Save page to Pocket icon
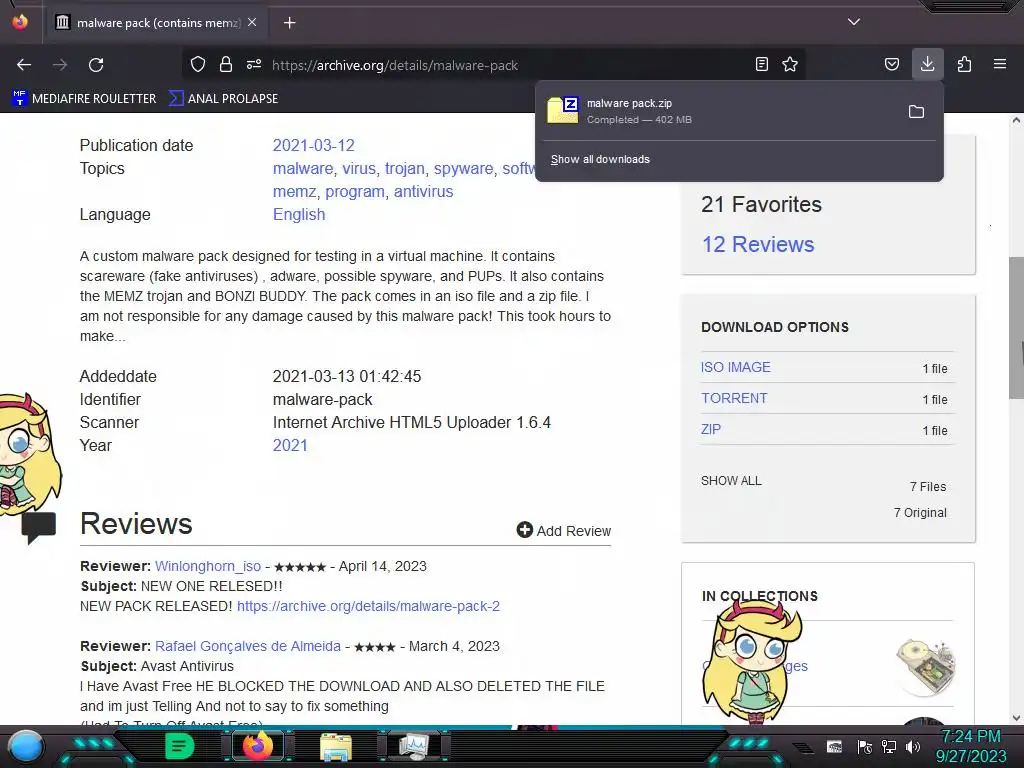Viewport: 1024px width, 768px height. [x=892, y=64]
